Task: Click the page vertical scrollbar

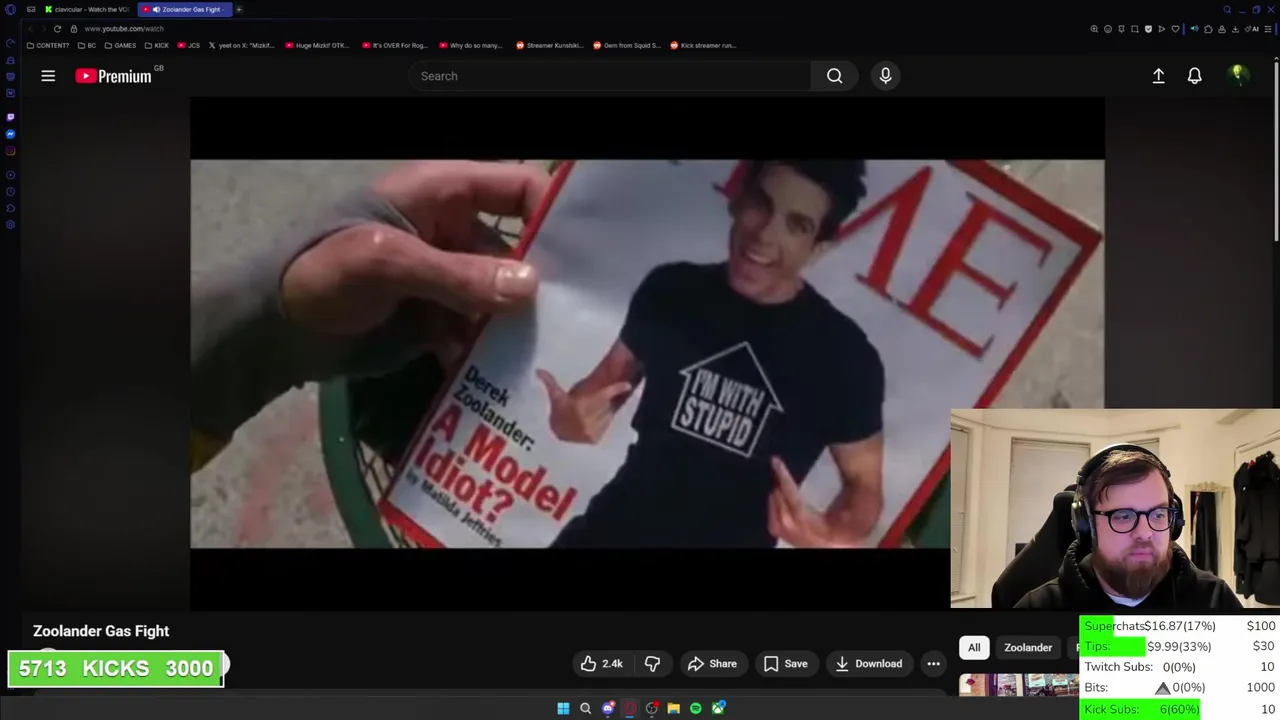Action: [1276, 150]
